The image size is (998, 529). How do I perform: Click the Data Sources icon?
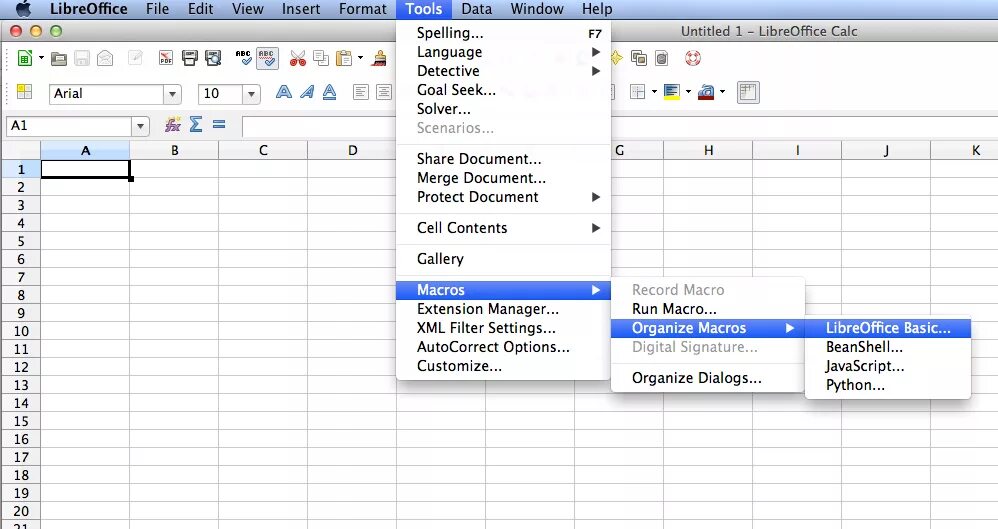pos(662,59)
